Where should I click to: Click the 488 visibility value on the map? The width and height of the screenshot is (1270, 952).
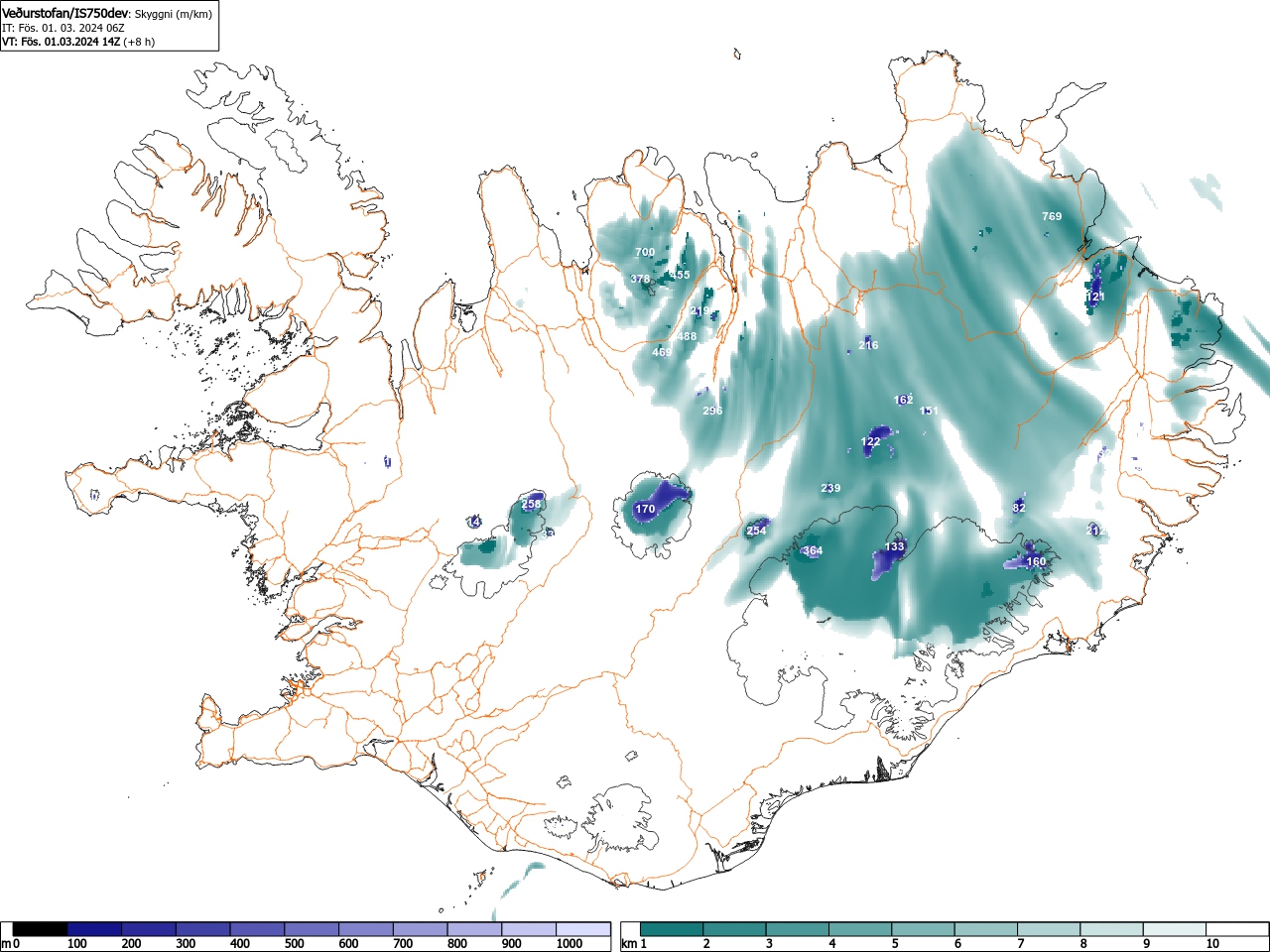(x=687, y=336)
